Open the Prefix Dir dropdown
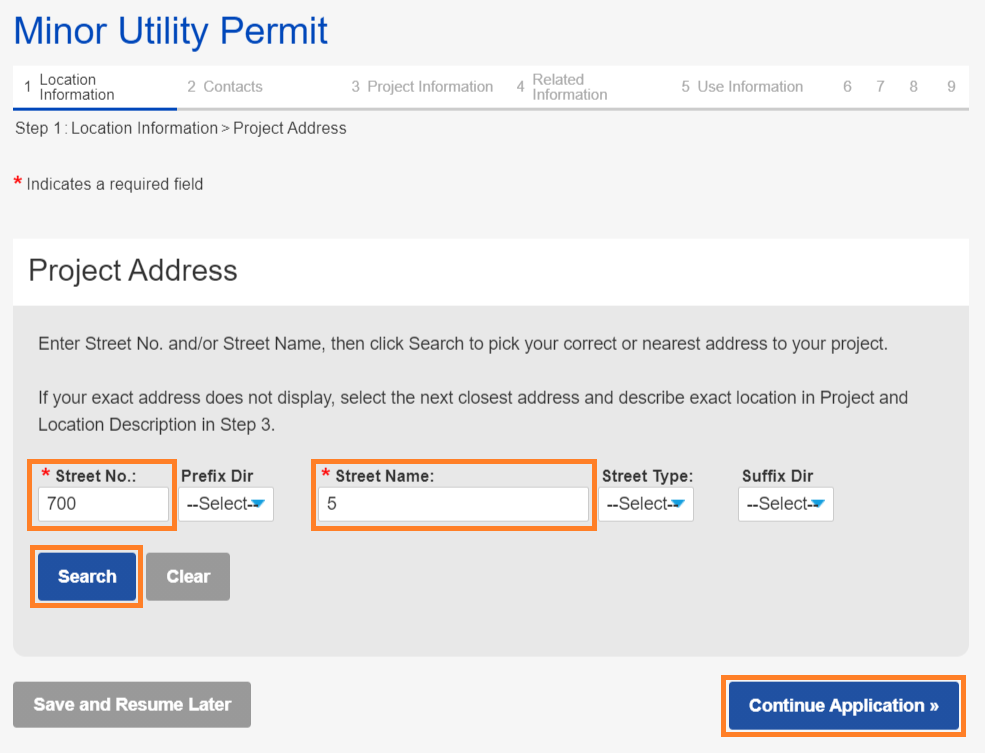The width and height of the screenshot is (985, 753). point(226,504)
